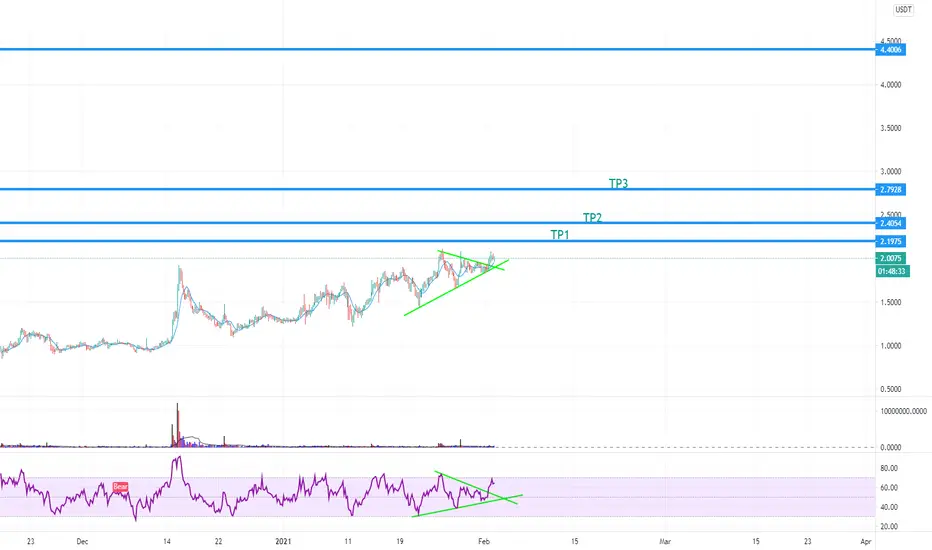Click the 0.0000 volume axis value
This screenshot has height=550, width=932.
coord(890,448)
